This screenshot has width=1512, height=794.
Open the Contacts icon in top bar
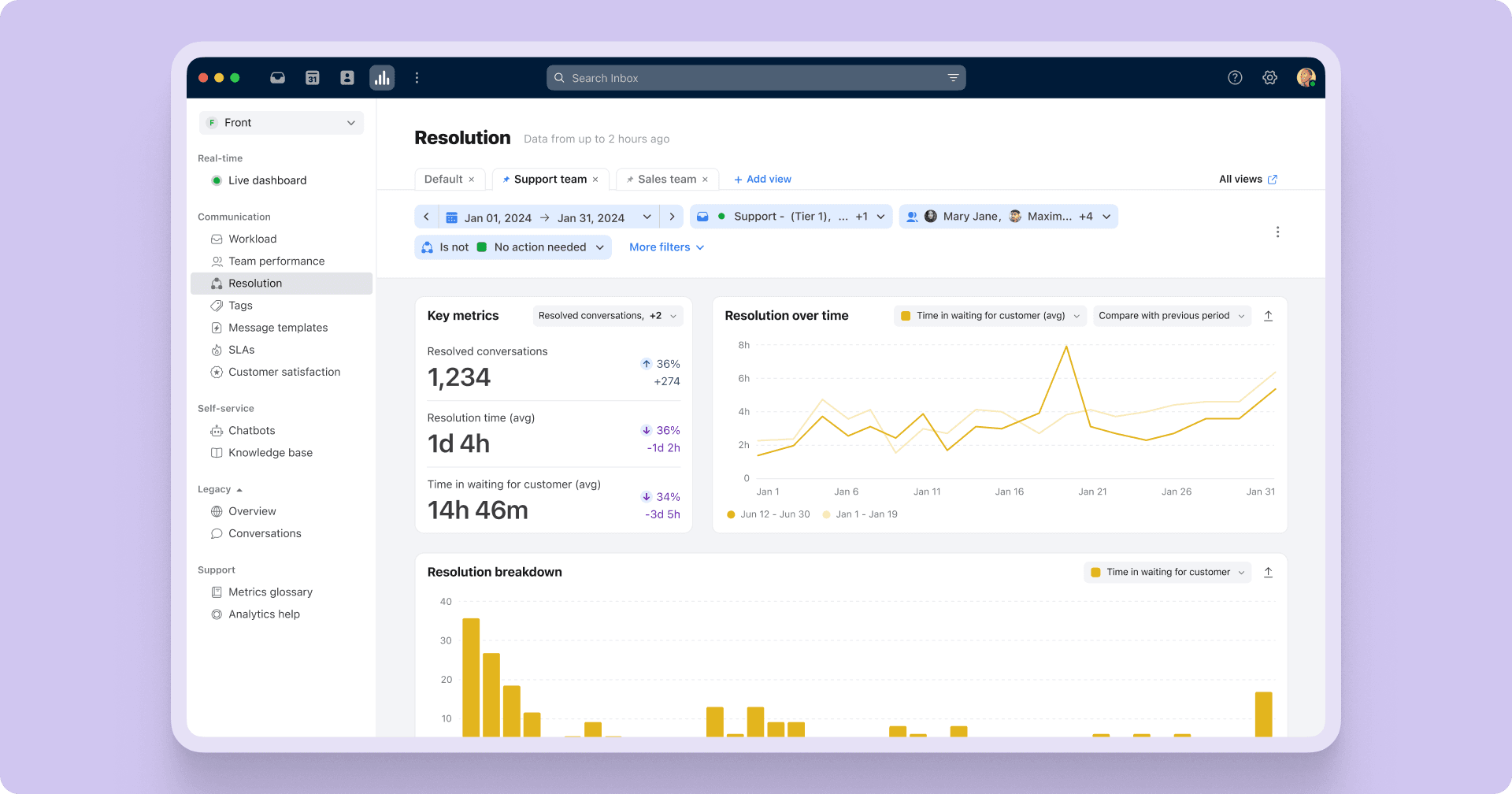[x=347, y=78]
